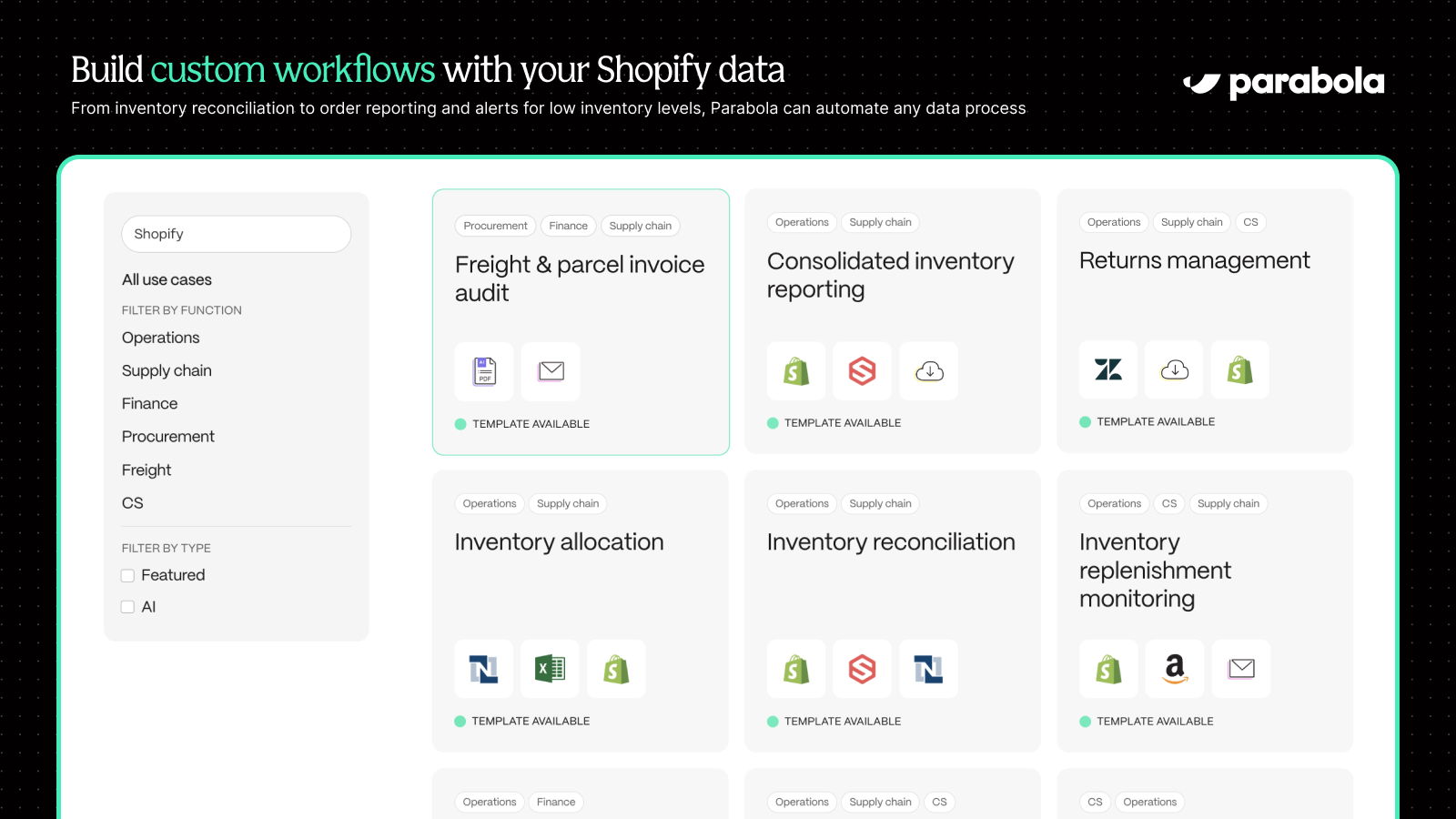This screenshot has height=819, width=1456.
Task: Click the Amazon icon in Inventory replenishment card
Action: pyautogui.click(x=1175, y=669)
